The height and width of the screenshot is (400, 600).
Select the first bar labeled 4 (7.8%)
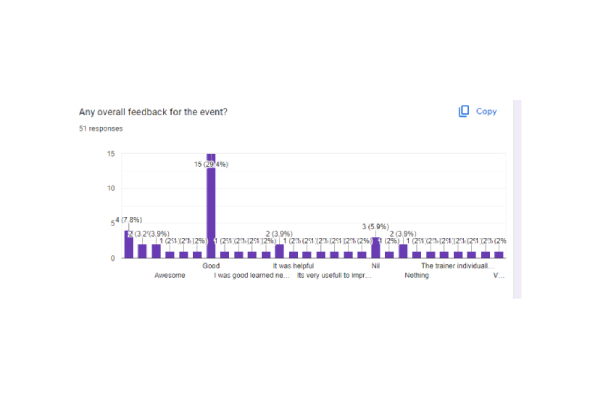click(128, 245)
